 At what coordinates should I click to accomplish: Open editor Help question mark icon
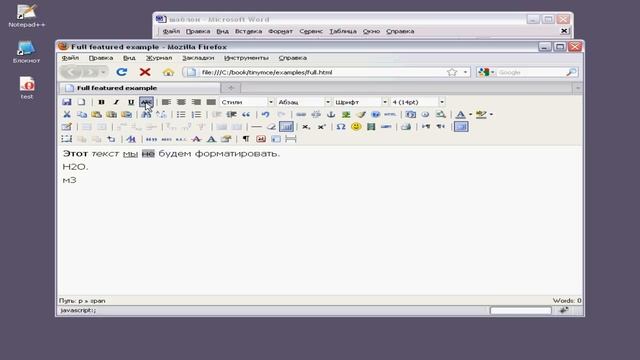(376, 114)
